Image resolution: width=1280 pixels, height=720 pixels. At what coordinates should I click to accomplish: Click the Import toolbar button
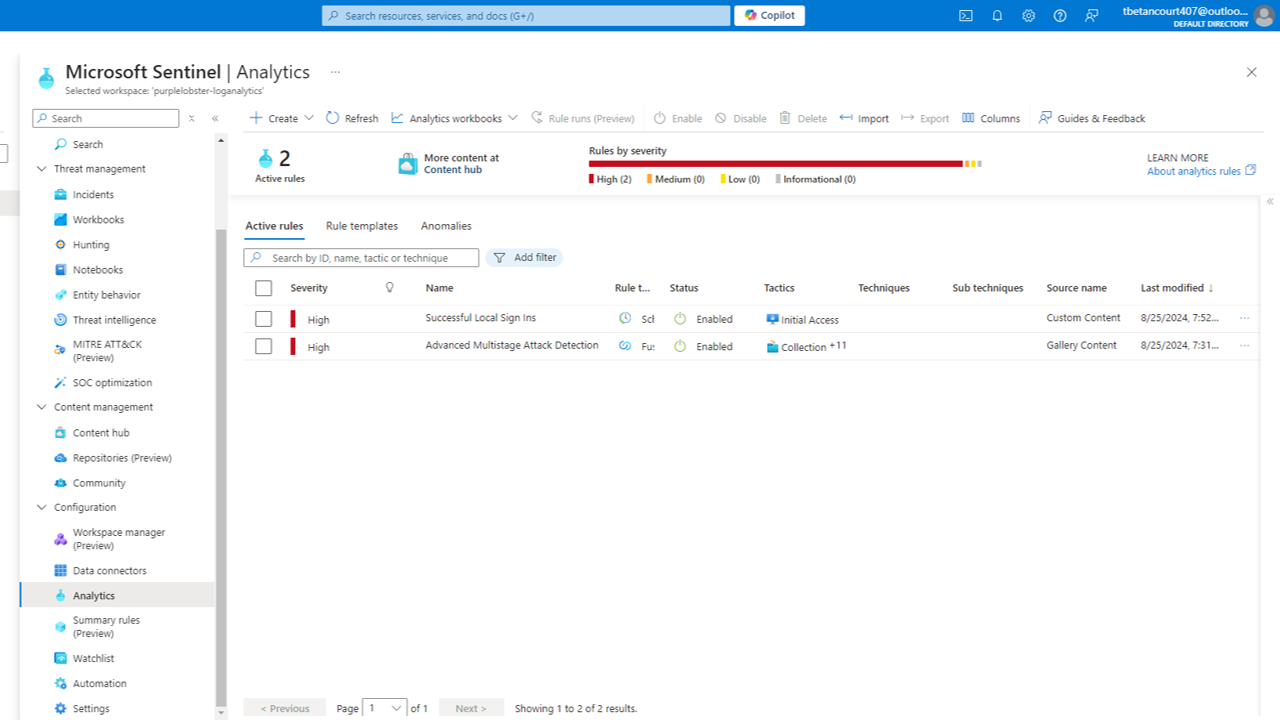pos(864,118)
